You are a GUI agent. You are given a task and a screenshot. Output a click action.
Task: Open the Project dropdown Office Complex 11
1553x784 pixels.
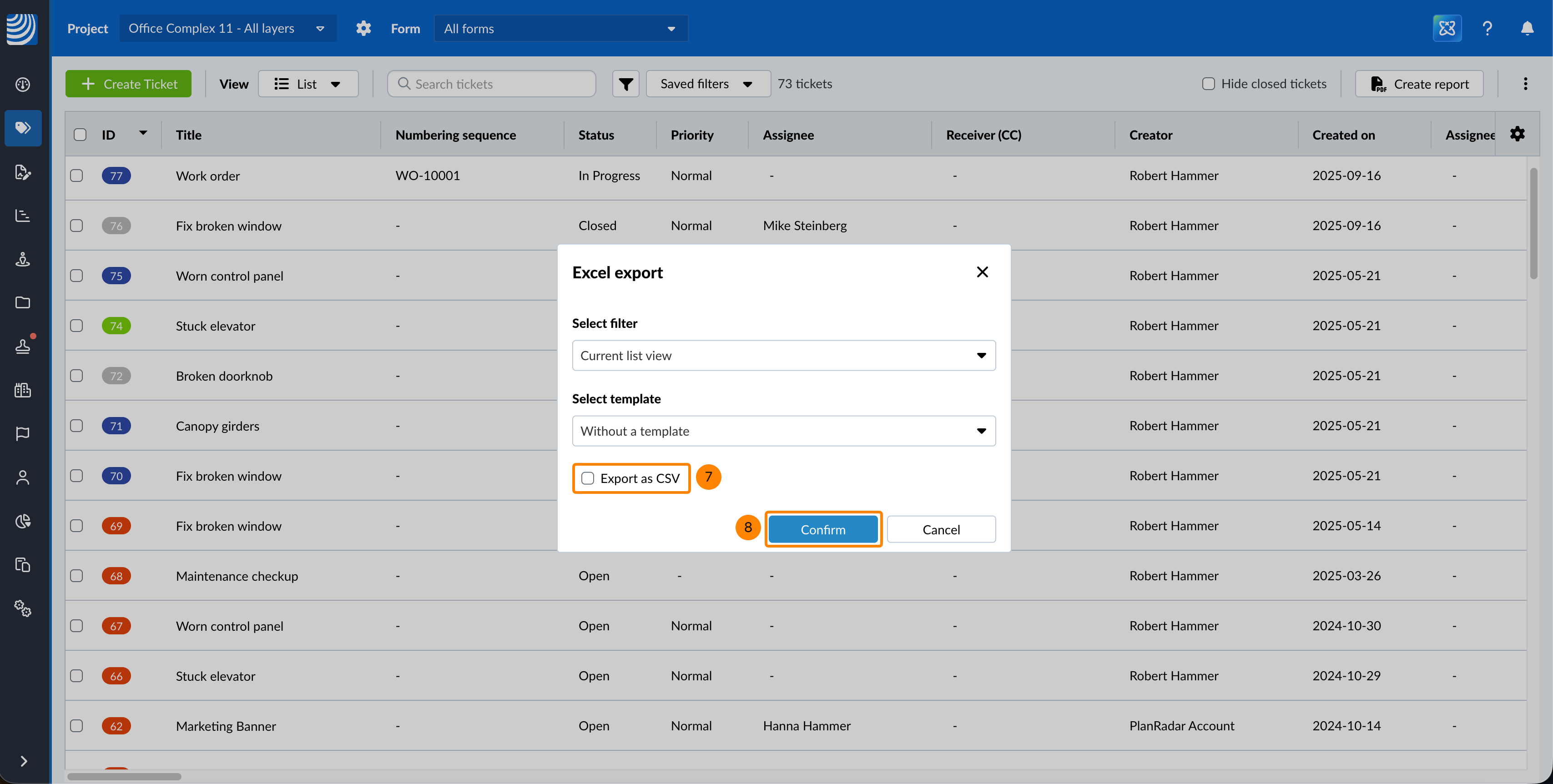click(228, 28)
